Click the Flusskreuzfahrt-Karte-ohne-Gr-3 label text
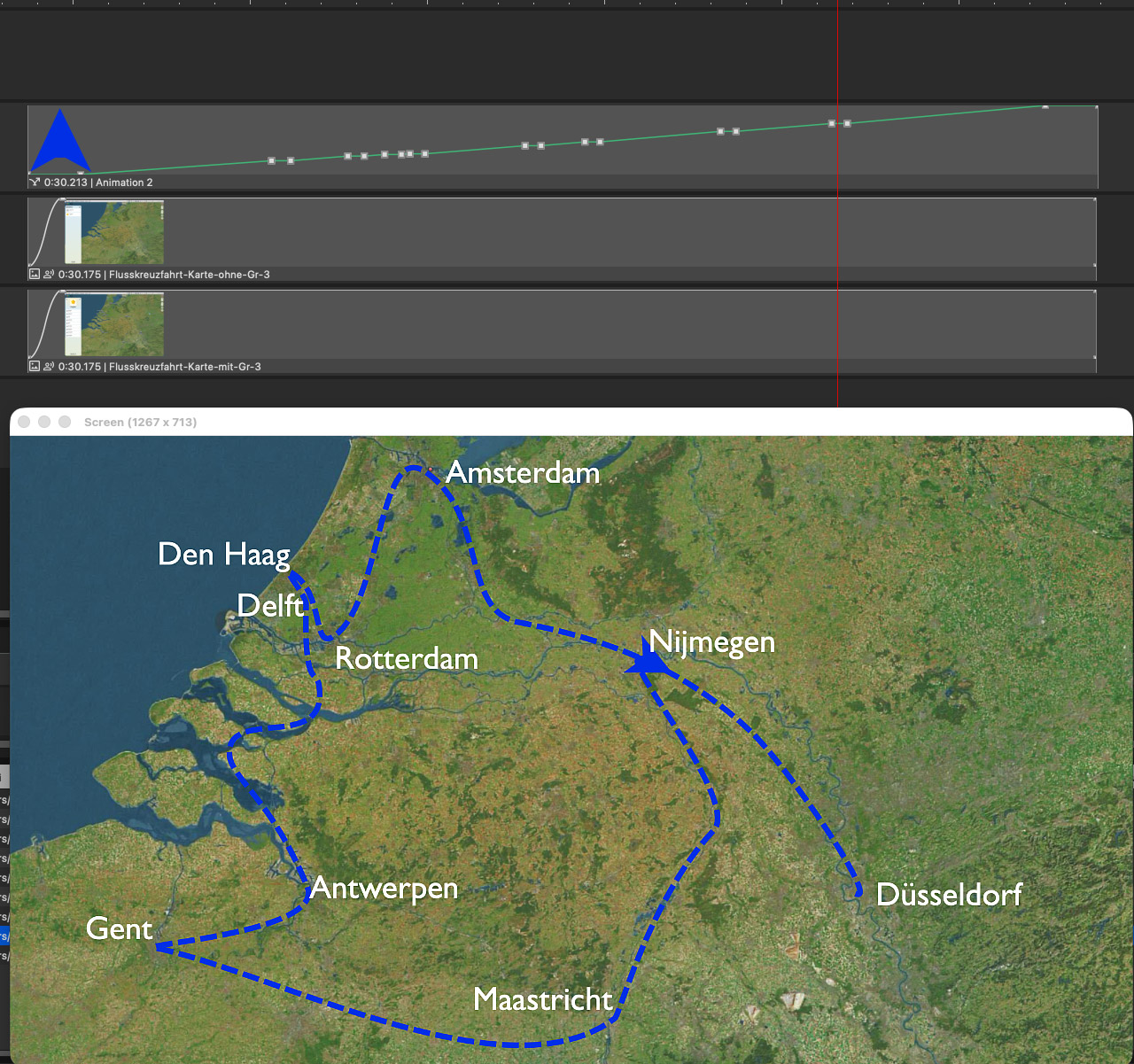This screenshot has width=1134, height=1064. pyautogui.click(x=189, y=275)
